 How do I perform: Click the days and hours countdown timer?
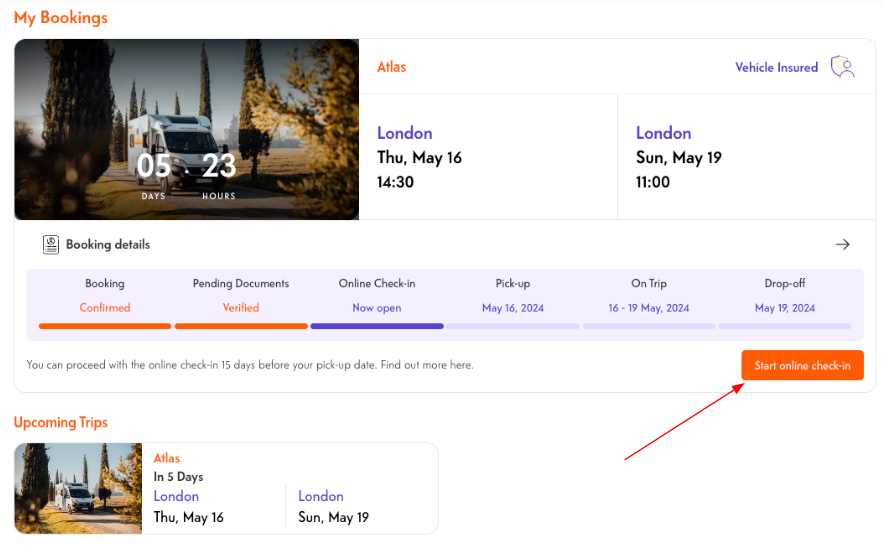coord(186,172)
